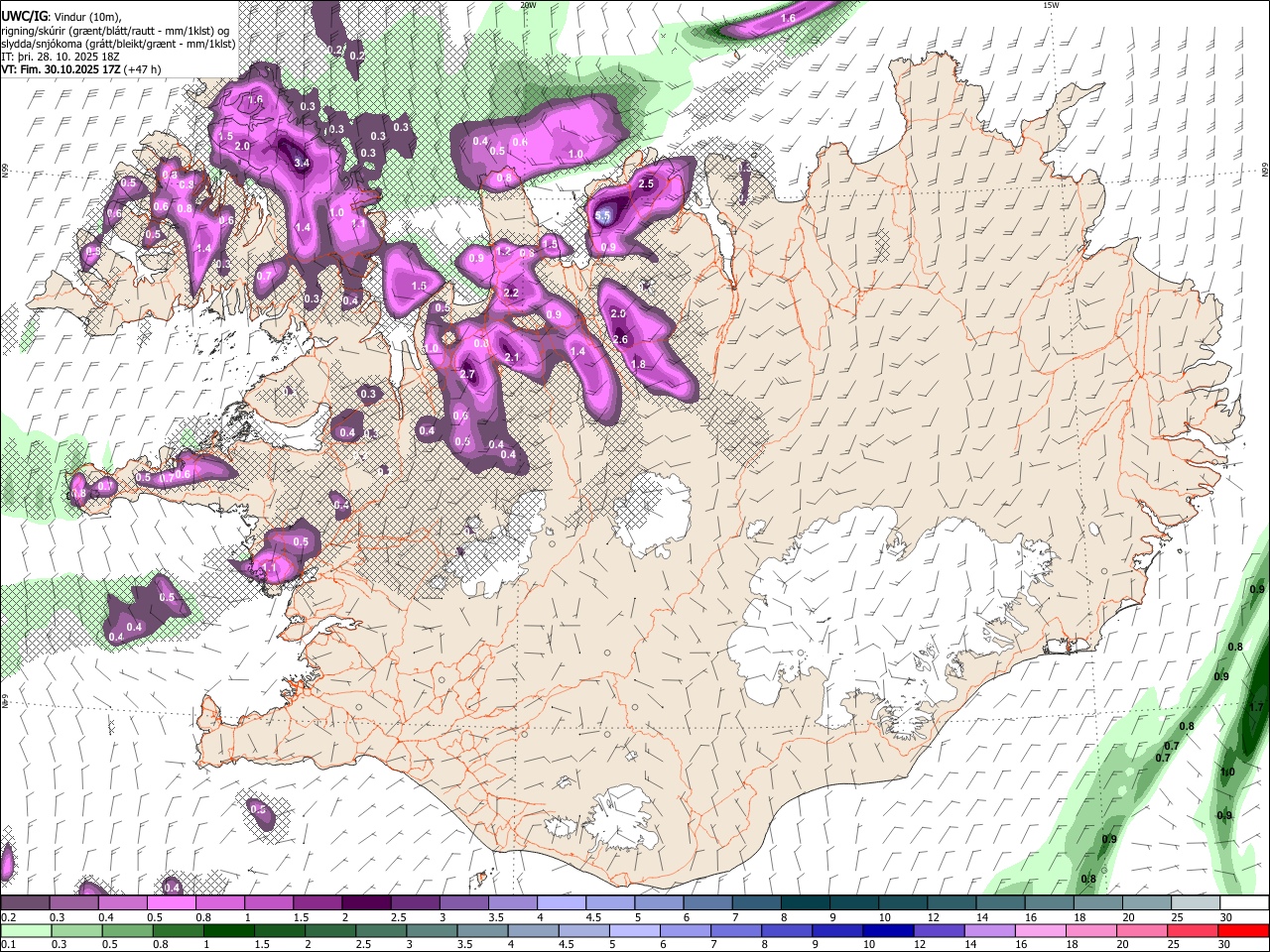Click the 0.1 value in the rain legend
This screenshot has height=952, width=1270.
8,945
